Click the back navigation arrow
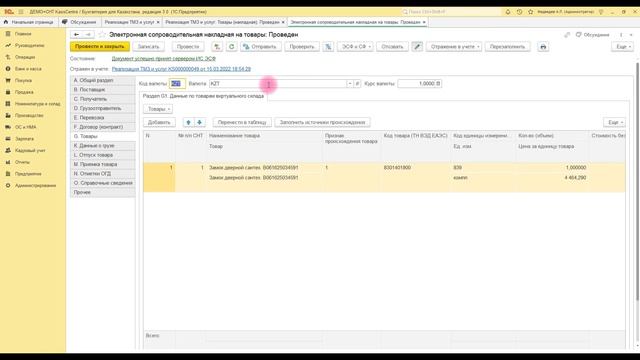This screenshot has height=360, width=640. point(76,35)
